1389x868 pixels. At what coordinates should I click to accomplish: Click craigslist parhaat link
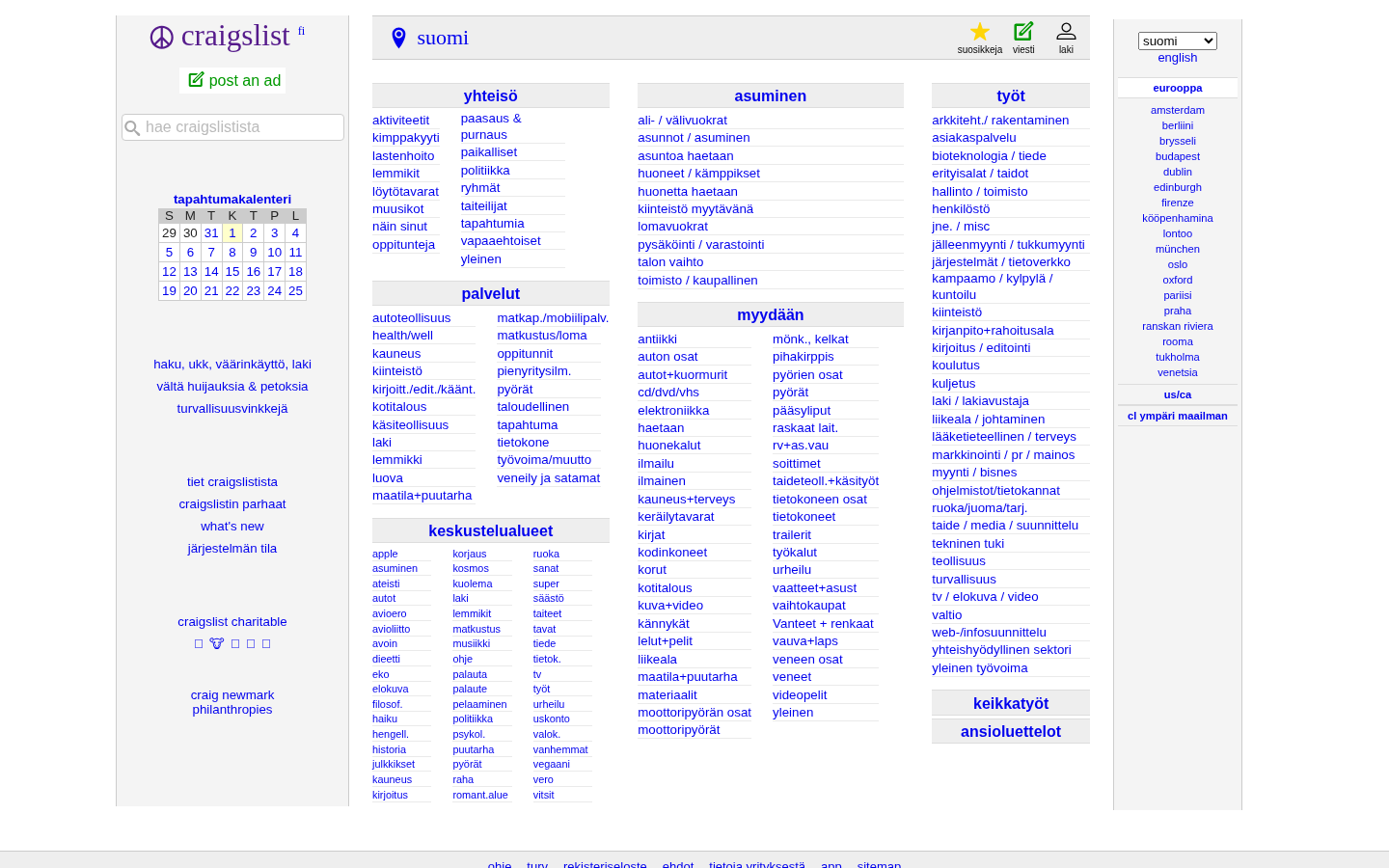click(x=231, y=503)
